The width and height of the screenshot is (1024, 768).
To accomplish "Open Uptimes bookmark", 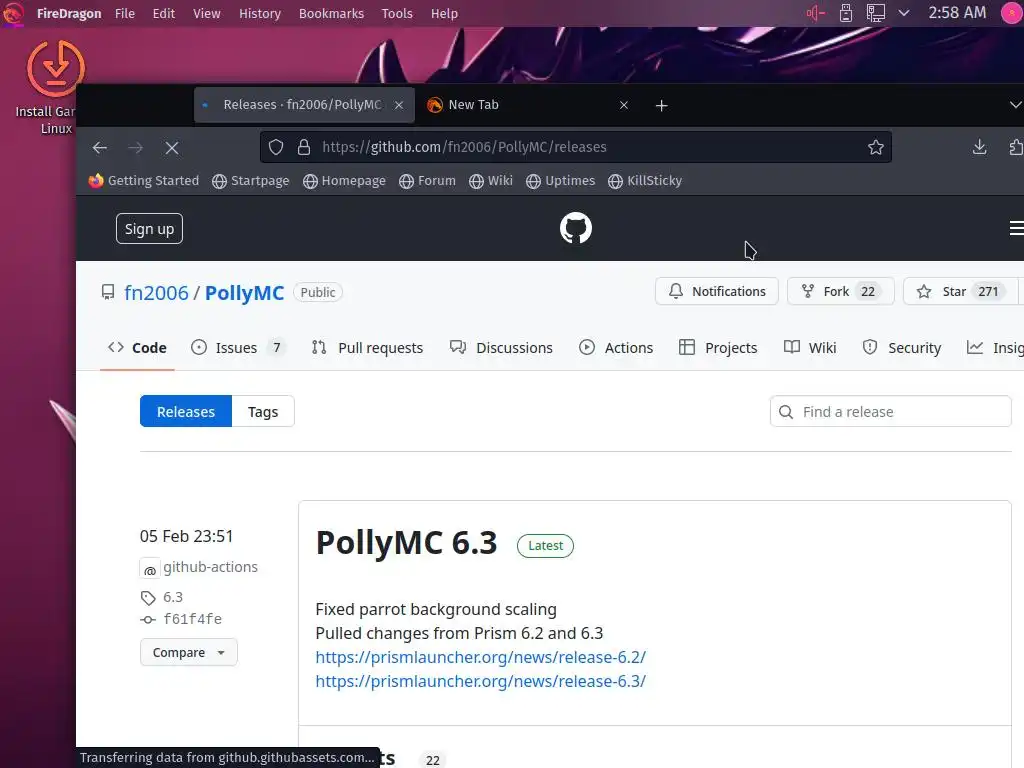I will 560,181.
